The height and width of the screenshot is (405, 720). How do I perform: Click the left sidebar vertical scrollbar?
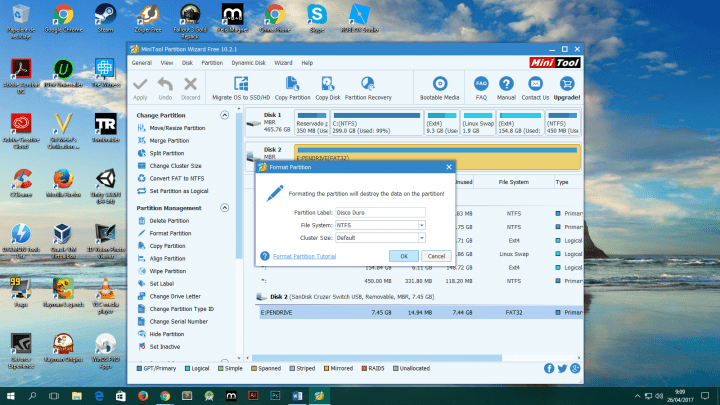(x=239, y=184)
